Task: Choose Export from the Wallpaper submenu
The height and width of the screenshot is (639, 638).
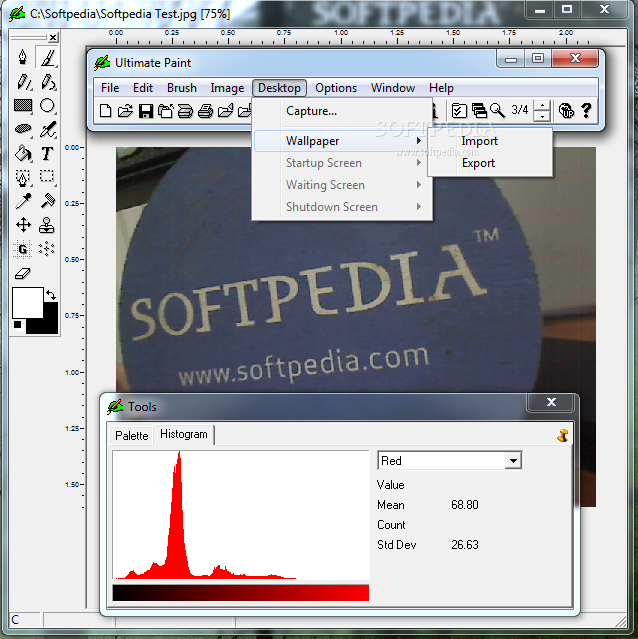Action: 490,163
